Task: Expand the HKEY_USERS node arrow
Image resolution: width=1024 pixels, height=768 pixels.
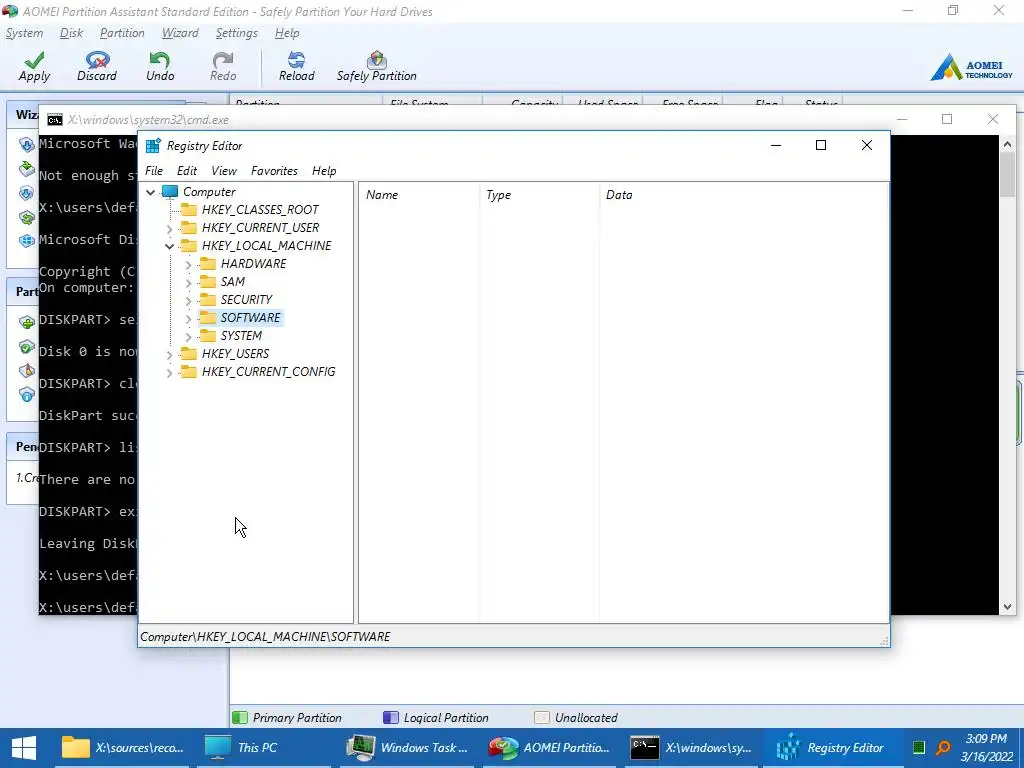Action: pos(169,354)
